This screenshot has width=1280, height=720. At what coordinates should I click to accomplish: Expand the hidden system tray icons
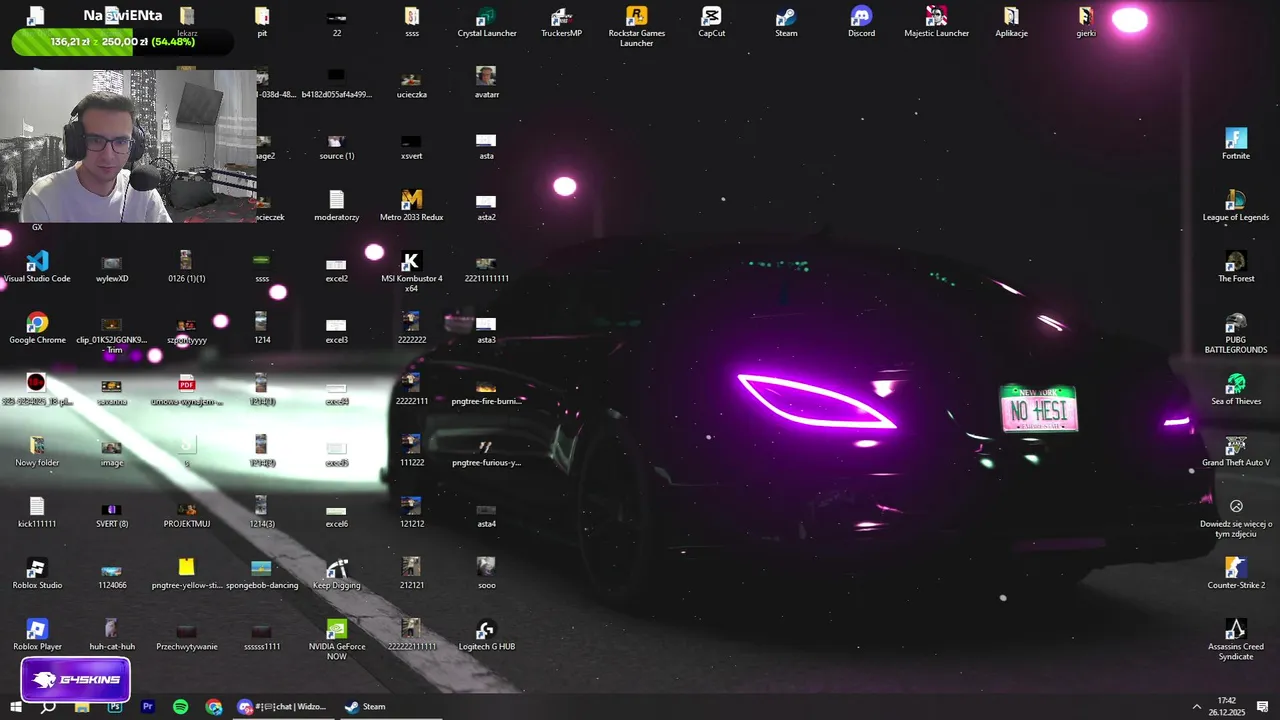click(1197, 707)
